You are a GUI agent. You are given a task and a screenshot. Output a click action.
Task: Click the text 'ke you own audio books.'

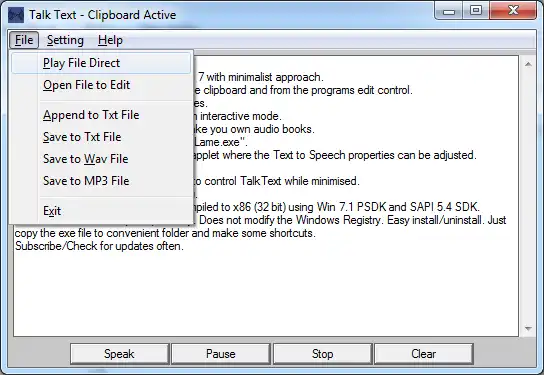point(254,129)
